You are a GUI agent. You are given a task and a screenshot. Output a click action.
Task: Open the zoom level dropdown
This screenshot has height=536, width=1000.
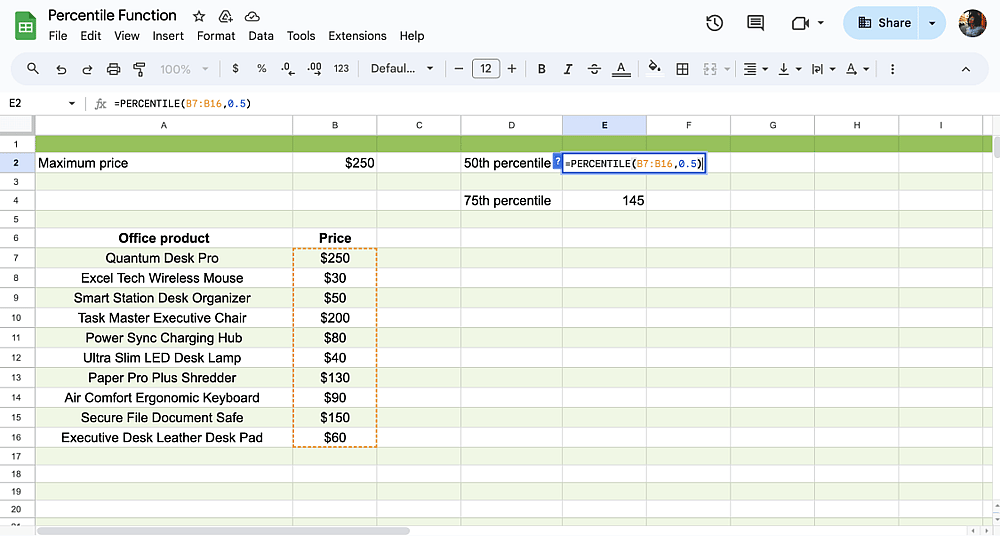[x=184, y=69]
